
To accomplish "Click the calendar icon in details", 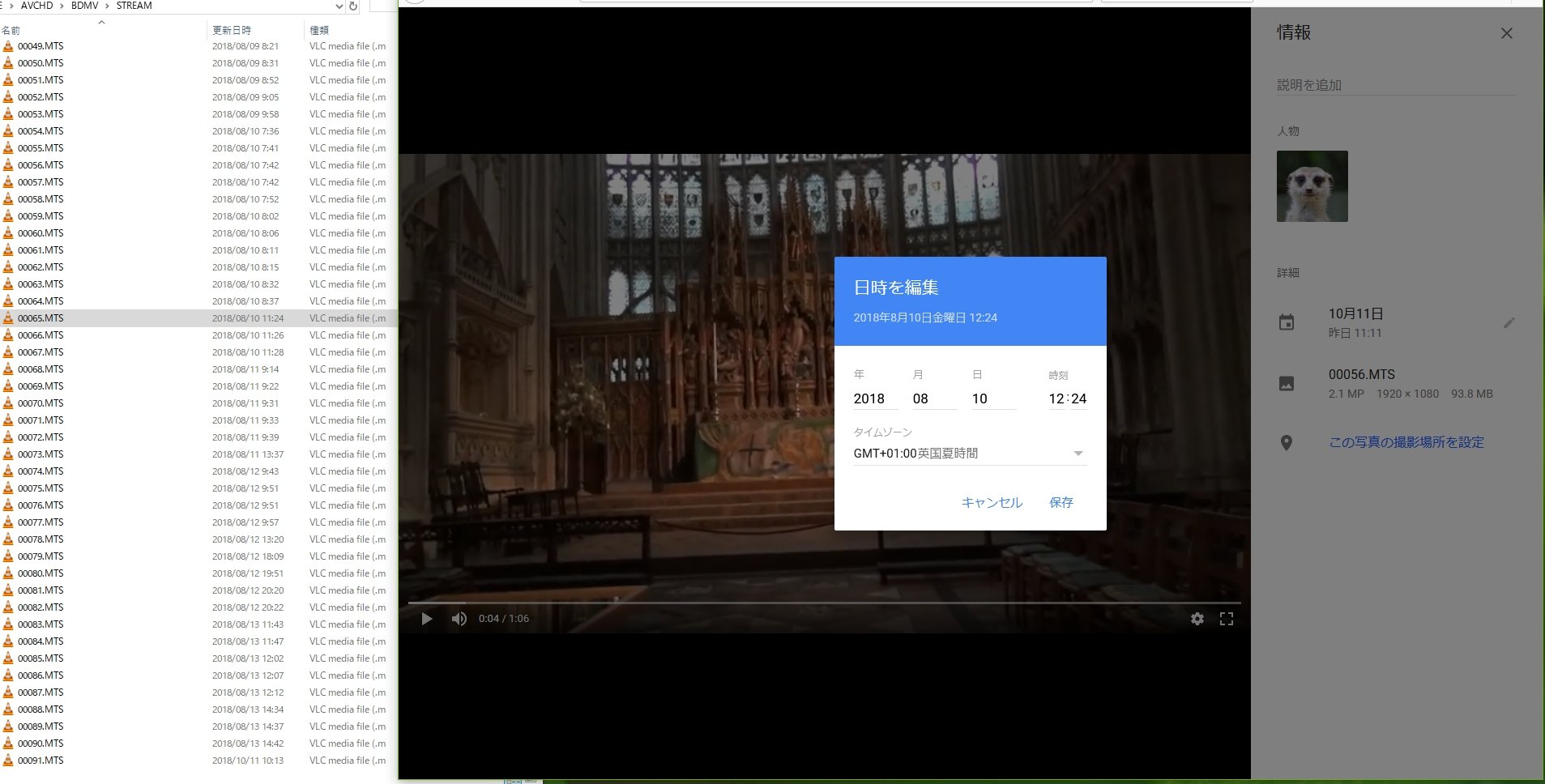I will 1286,322.
